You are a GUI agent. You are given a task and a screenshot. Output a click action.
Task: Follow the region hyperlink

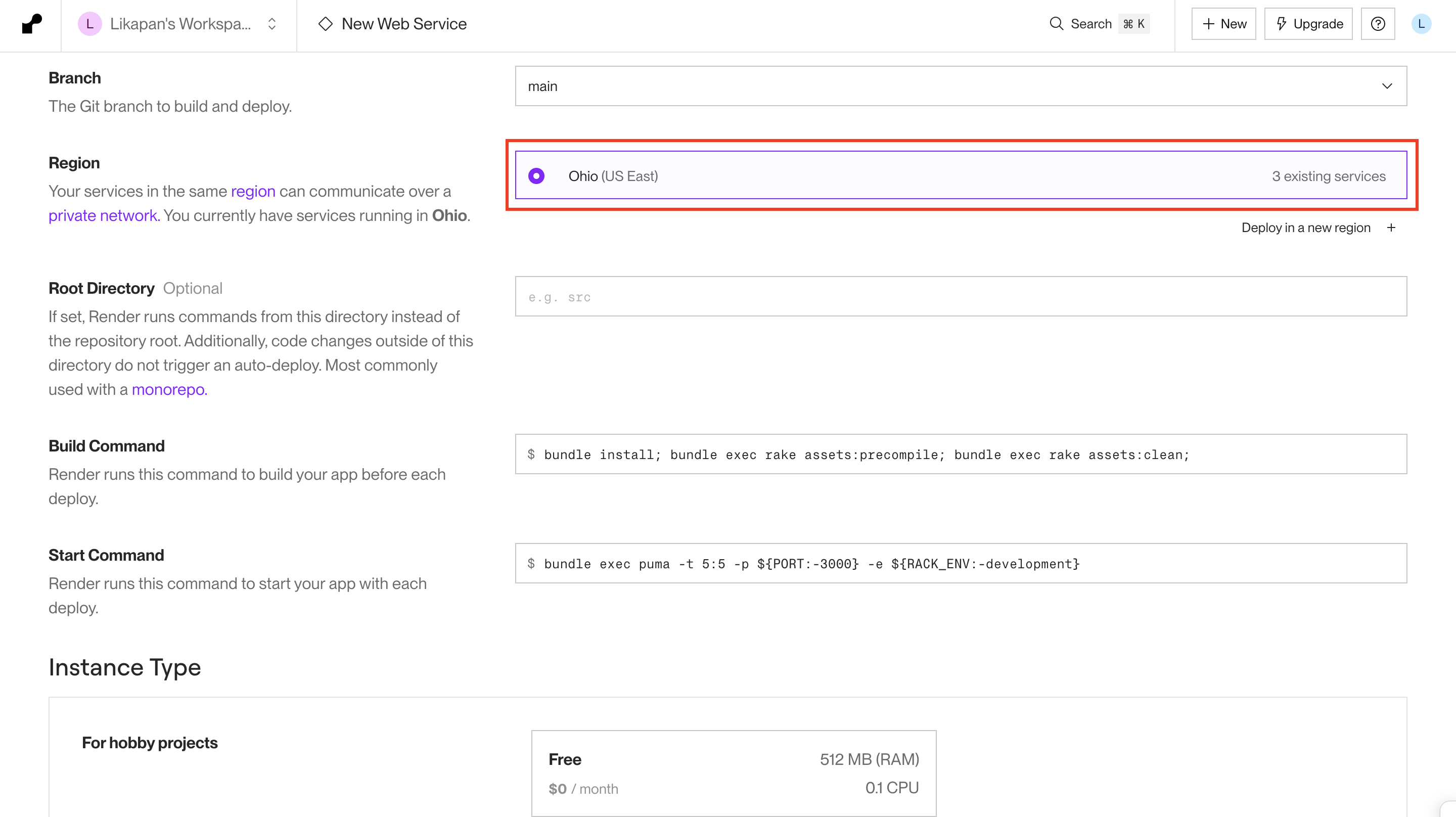[x=253, y=191]
